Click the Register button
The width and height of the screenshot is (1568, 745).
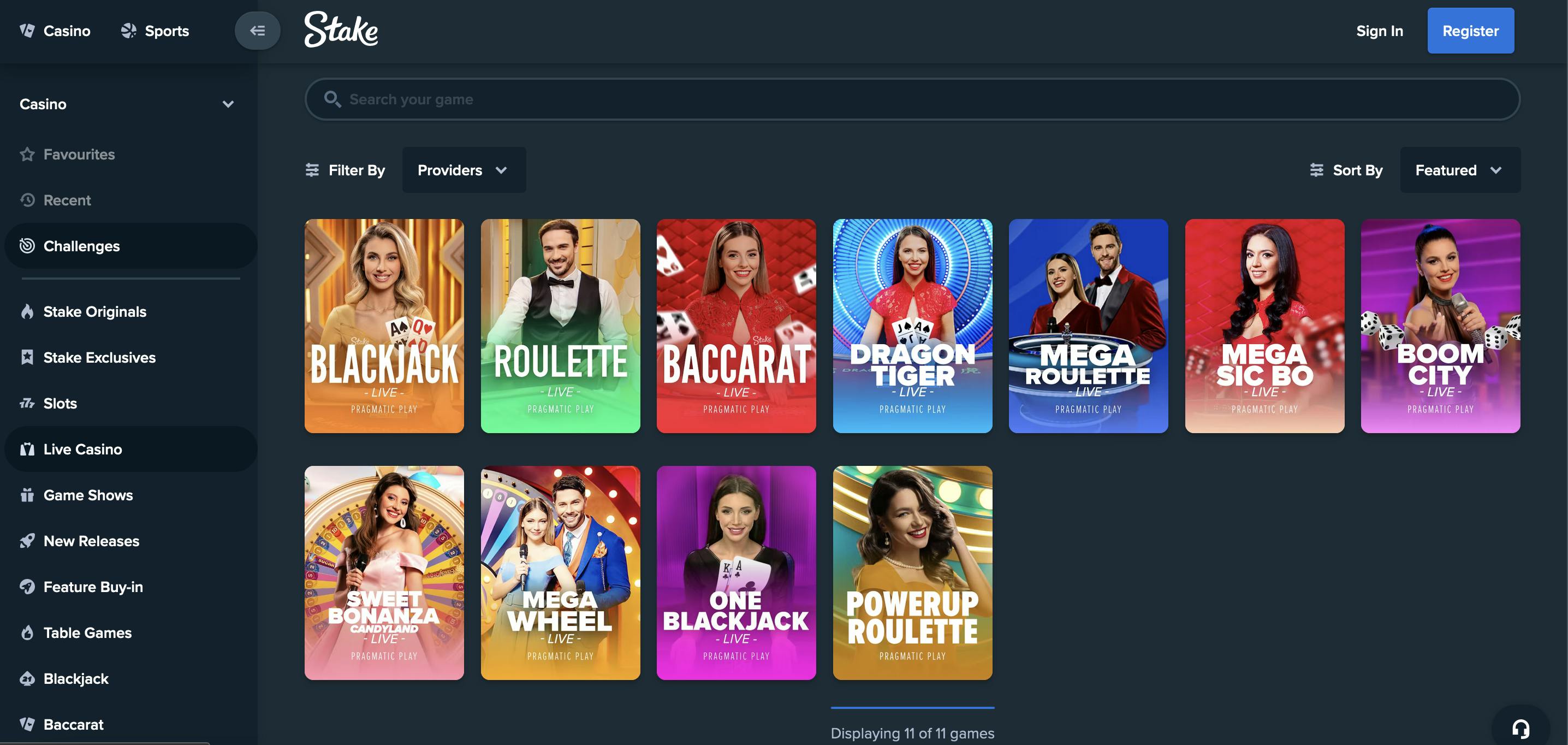click(1470, 31)
